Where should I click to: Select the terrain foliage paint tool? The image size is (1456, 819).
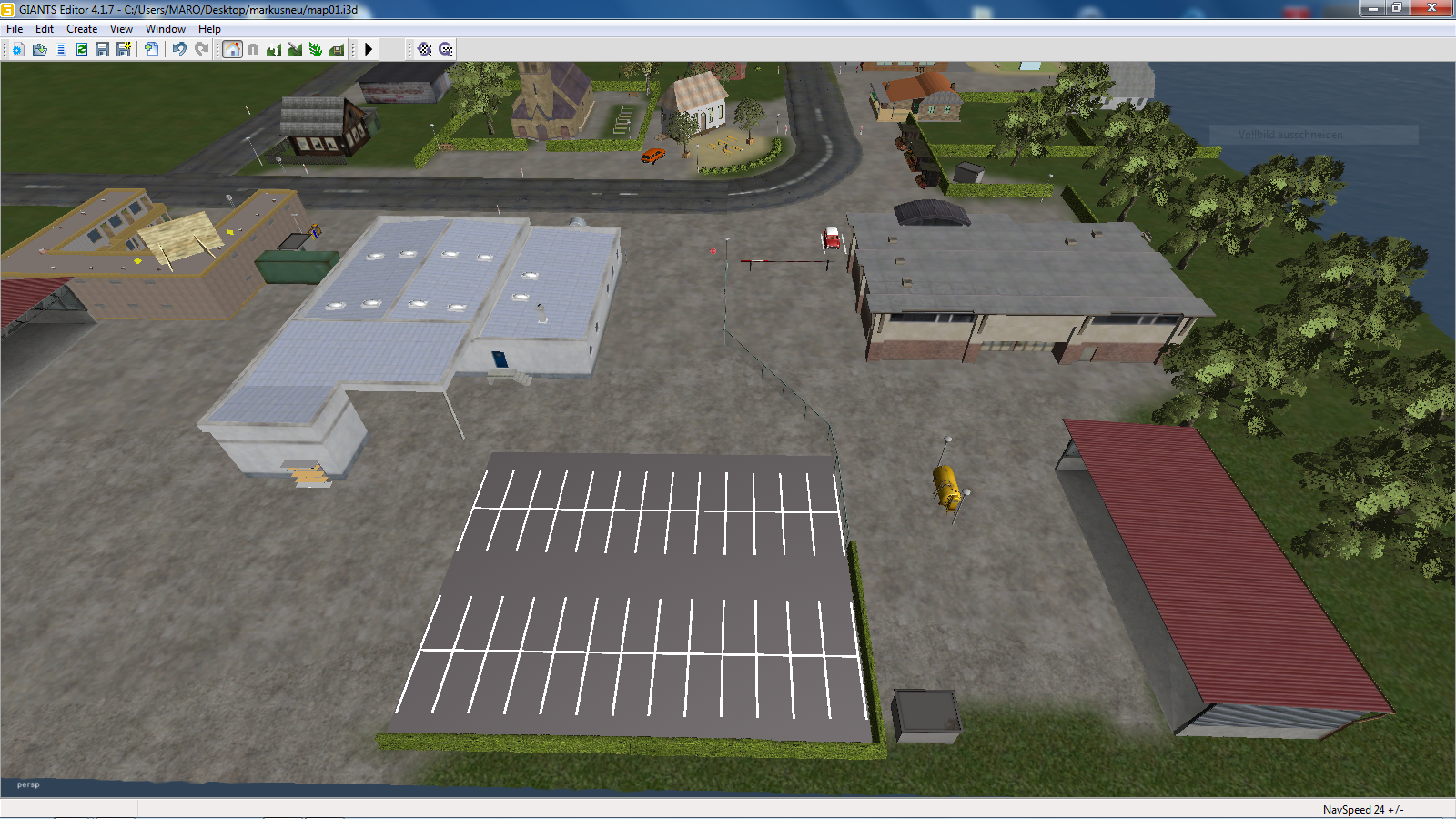[x=315, y=49]
